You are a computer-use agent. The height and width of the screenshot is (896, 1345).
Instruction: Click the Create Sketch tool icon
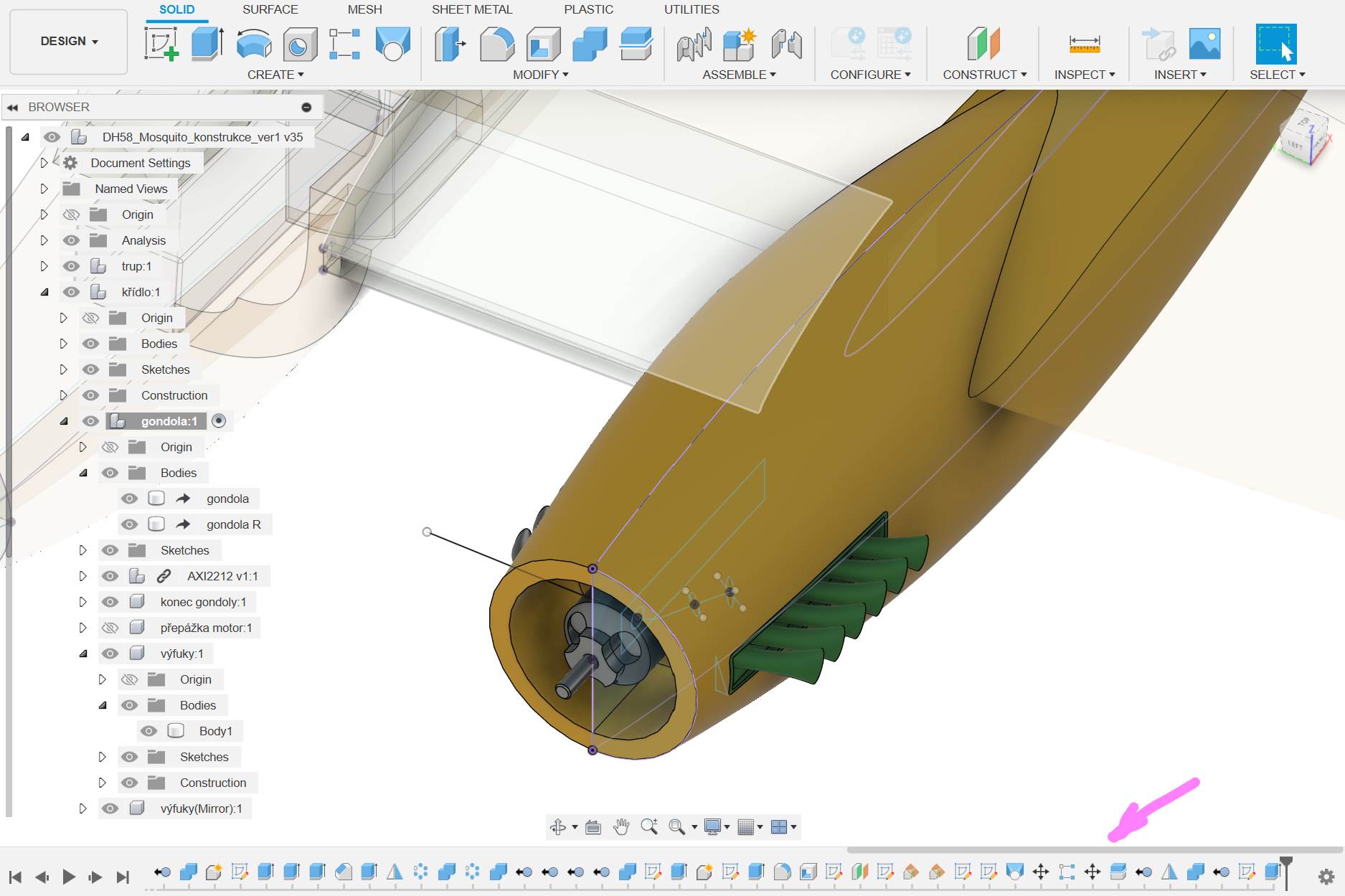[x=161, y=44]
